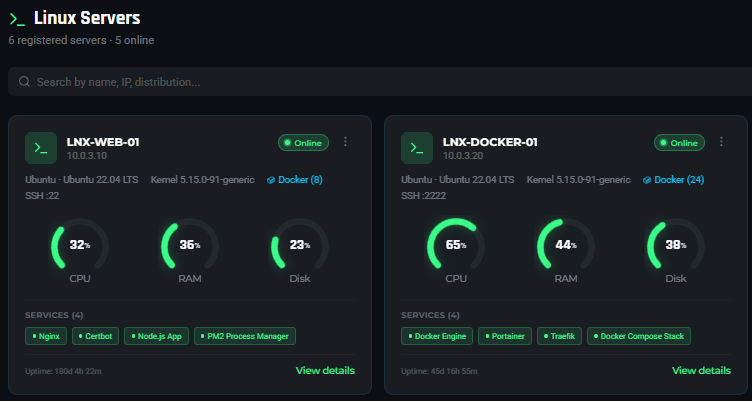Click the LNX-WEB-01 terminal icon
This screenshot has width=752, height=401.
tap(40, 148)
